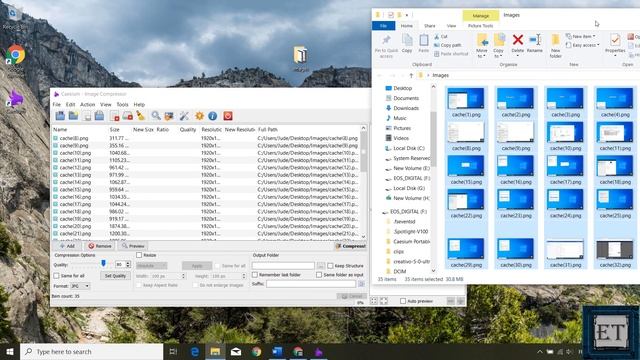The image size is (640, 360).
Task: Open the File tab in Explorer
Action: pyautogui.click(x=383, y=26)
